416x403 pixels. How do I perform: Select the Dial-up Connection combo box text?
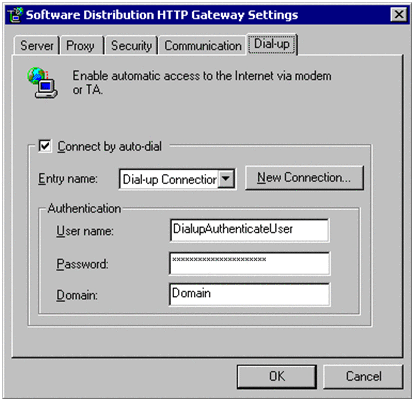169,179
